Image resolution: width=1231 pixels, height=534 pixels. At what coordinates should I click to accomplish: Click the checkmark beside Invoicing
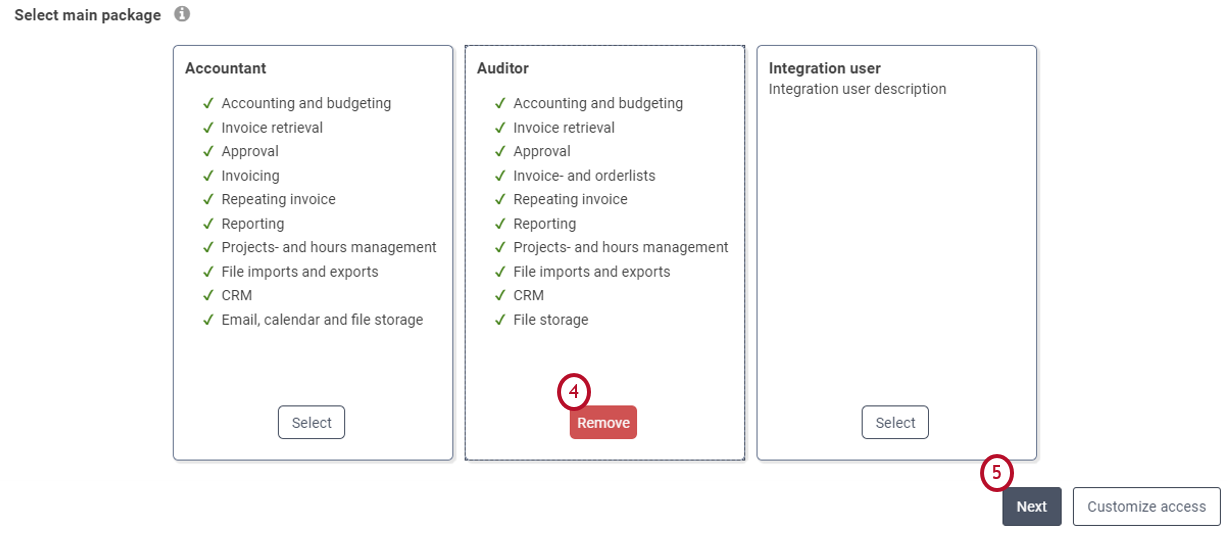click(x=209, y=175)
